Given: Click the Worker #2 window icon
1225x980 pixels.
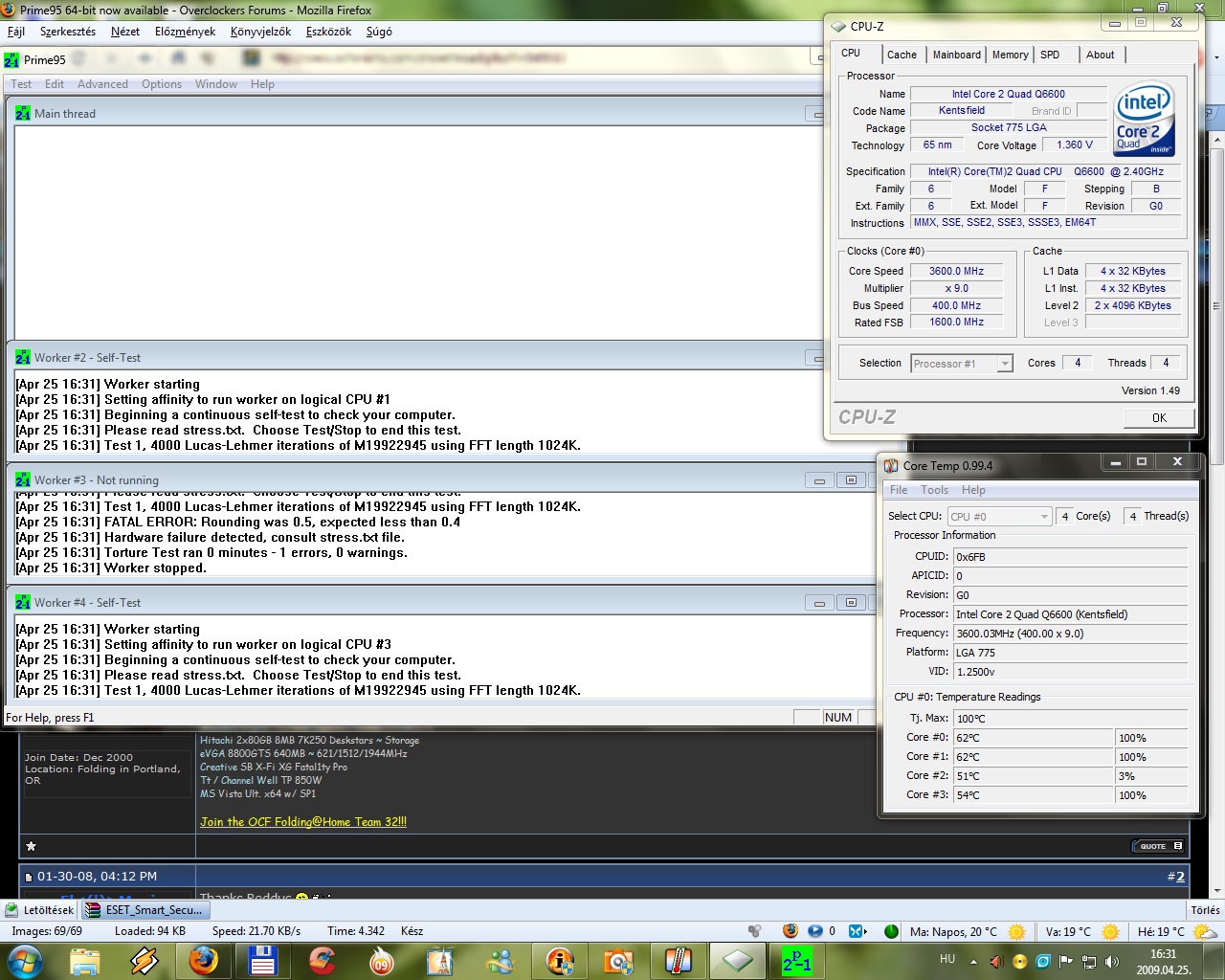Looking at the screenshot, I should click(23, 358).
